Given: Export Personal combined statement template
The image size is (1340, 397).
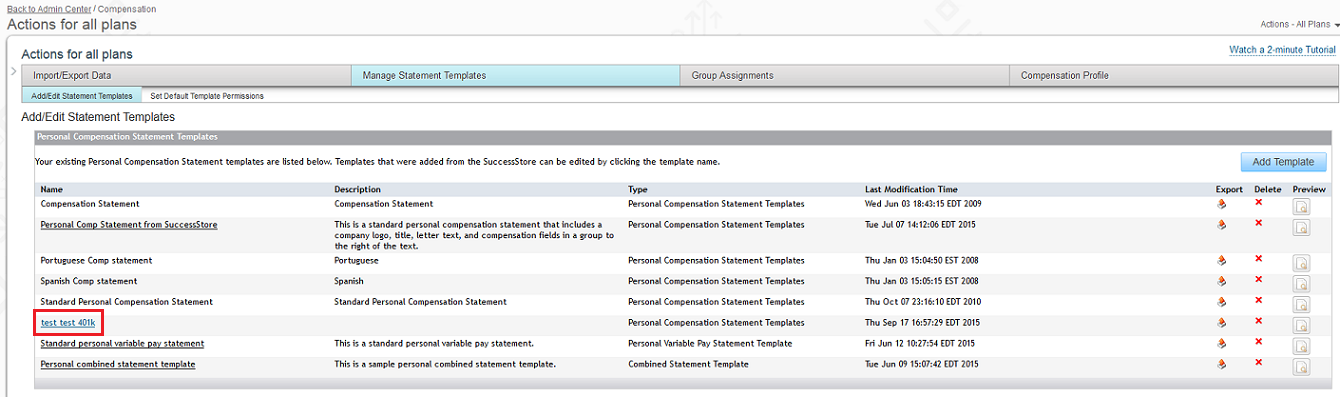Looking at the screenshot, I should tap(1221, 364).
